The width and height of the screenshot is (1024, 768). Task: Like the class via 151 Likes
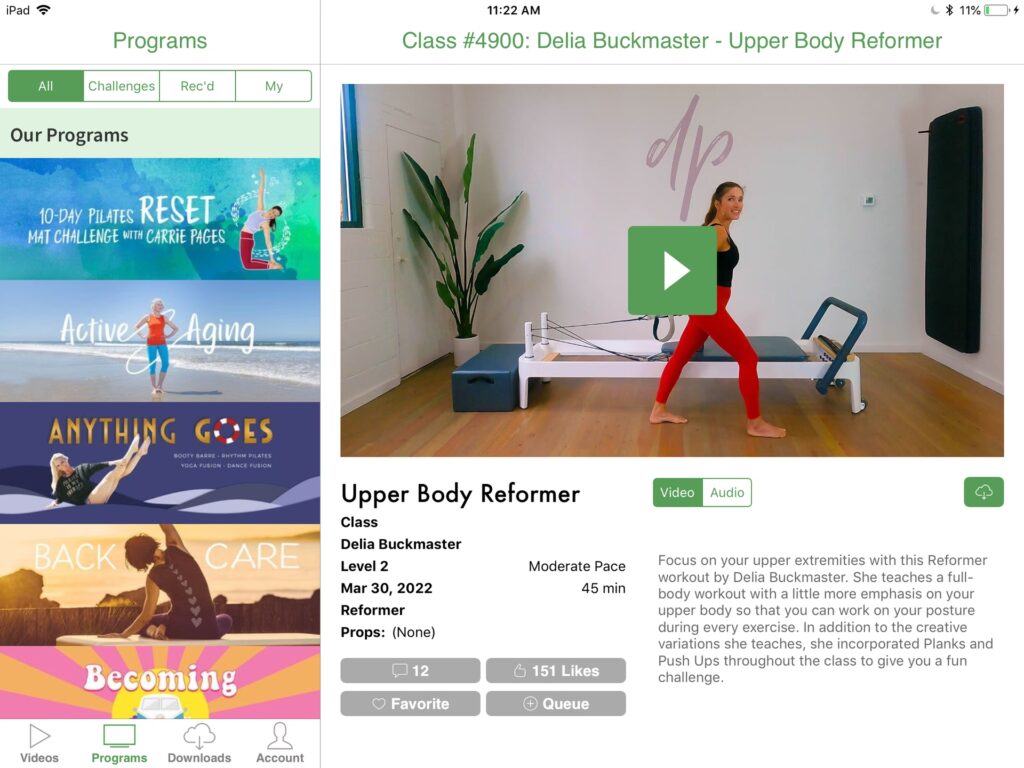pos(556,671)
